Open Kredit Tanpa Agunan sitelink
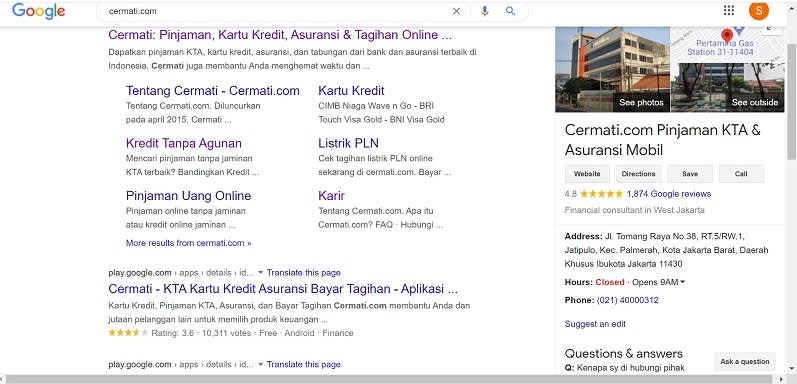This screenshot has height=384, width=797. click(183, 143)
